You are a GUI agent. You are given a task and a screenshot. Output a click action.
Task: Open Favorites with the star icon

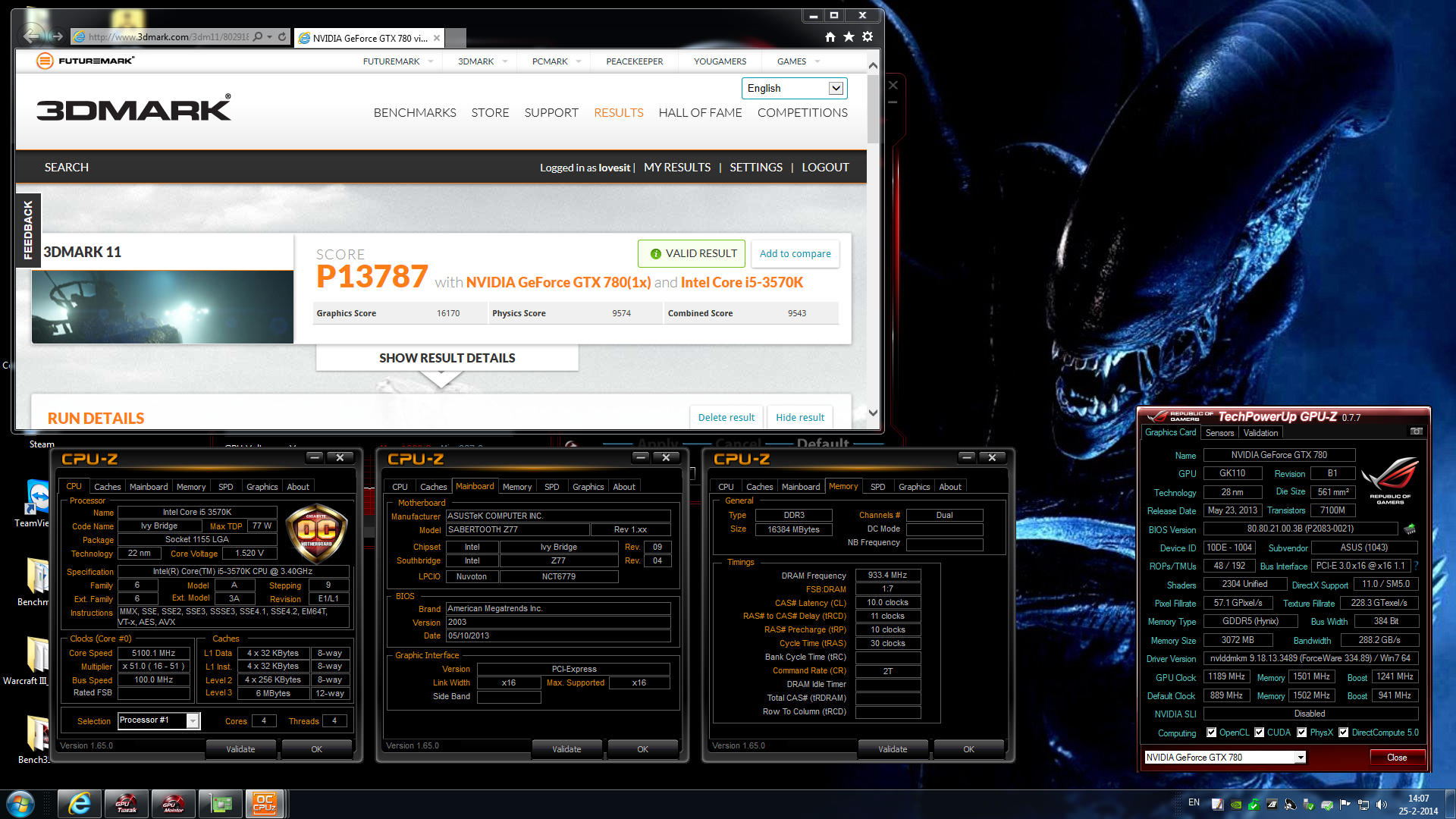849,36
